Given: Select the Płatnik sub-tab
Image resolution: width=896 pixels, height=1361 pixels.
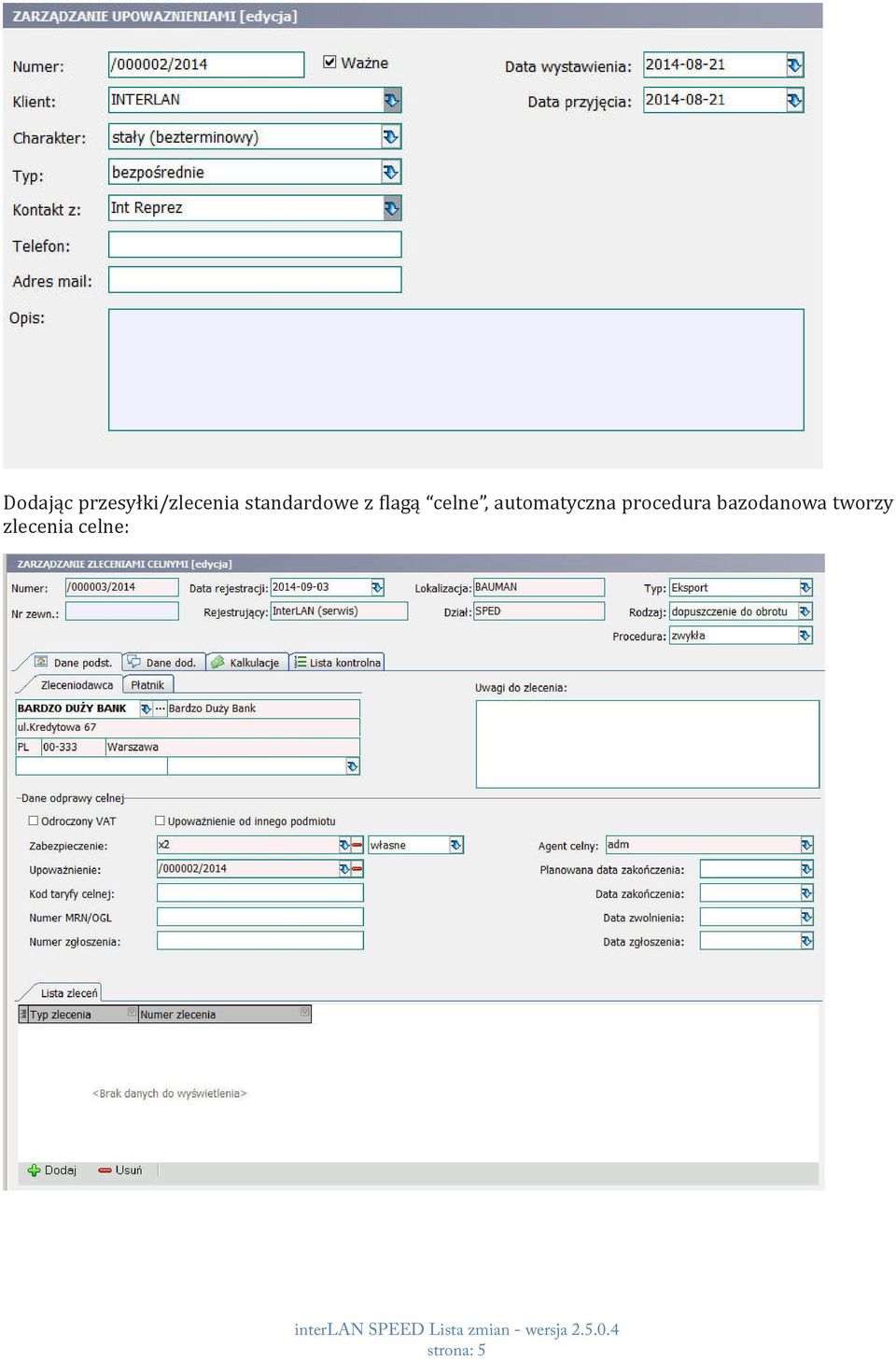Looking at the screenshot, I should (x=147, y=685).
